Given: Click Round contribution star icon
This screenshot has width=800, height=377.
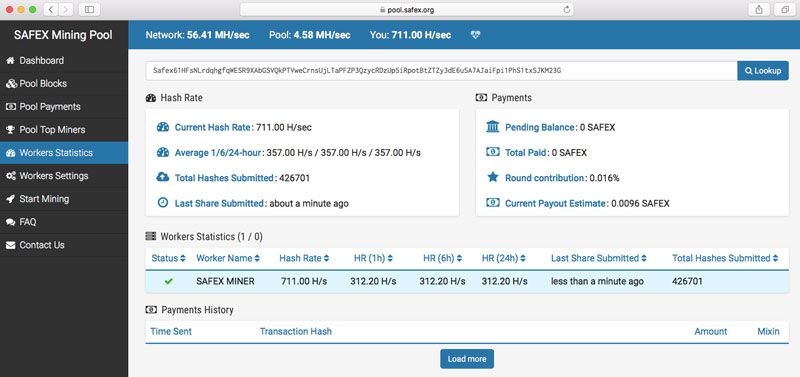Looking at the screenshot, I should pyautogui.click(x=493, y=178).
